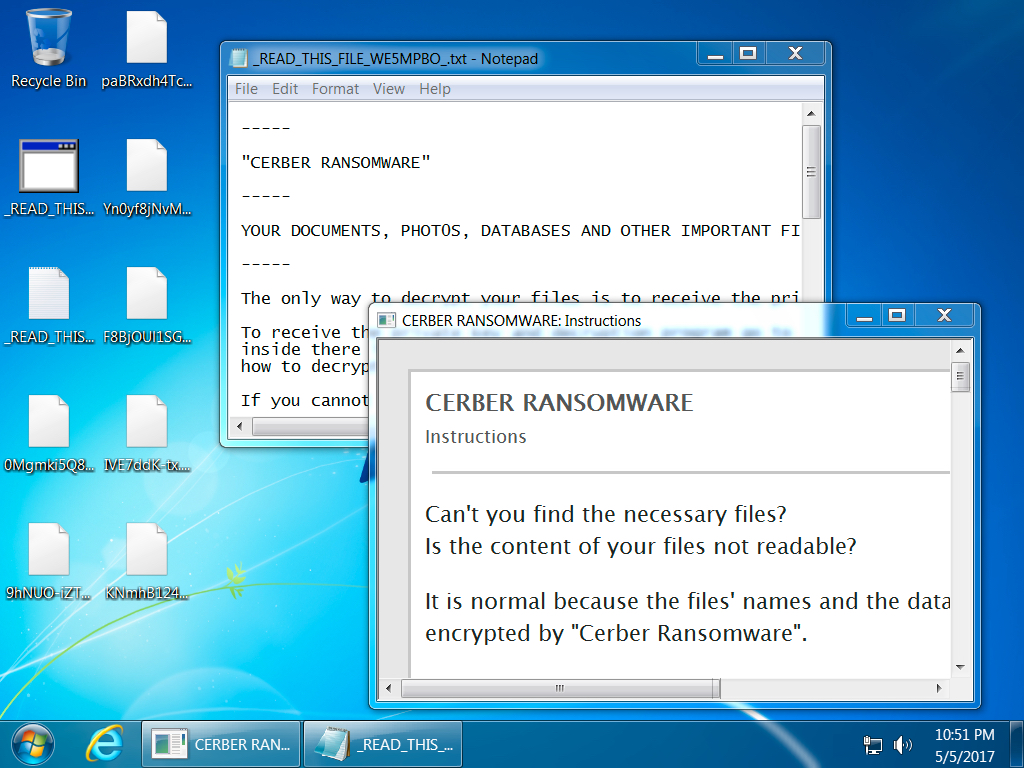Click Notepad vertical scrollbar up arrow
1024x768 pixels.
811,114
